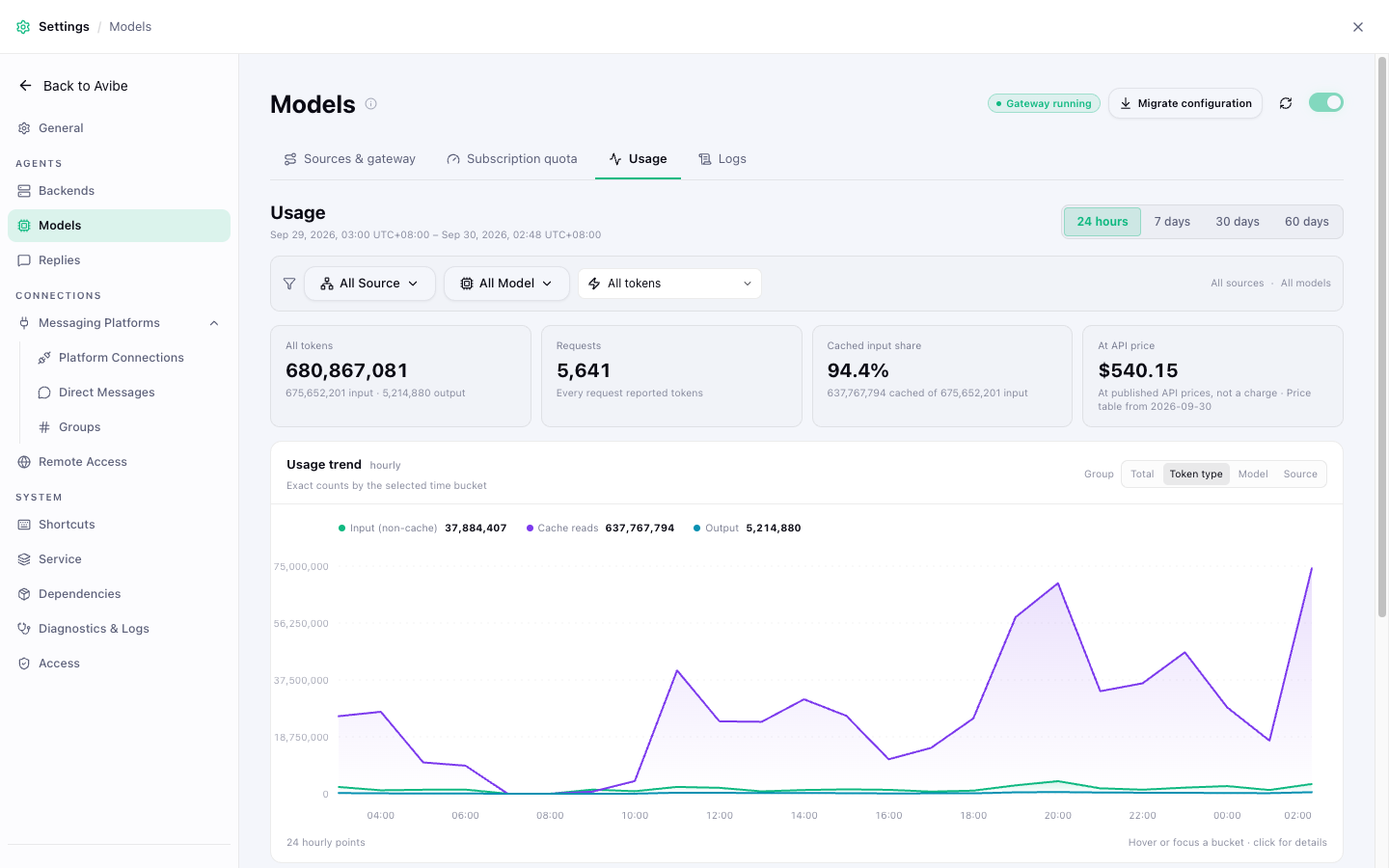1389x868 pixels.
Task: Click the Platform Connections plug icon
Action: pos(44,358)
